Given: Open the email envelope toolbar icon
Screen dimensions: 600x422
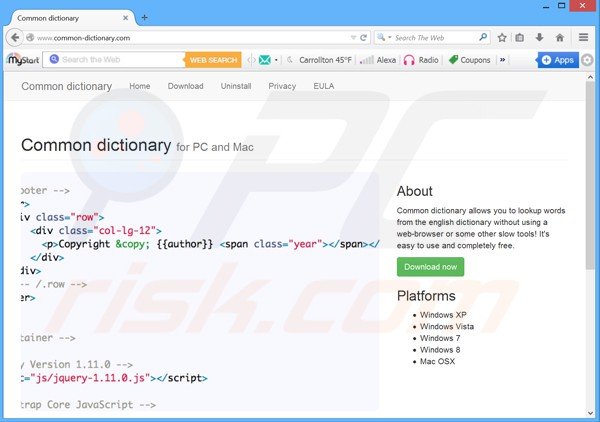Looking at the screenshot, I should click(264, 60).
